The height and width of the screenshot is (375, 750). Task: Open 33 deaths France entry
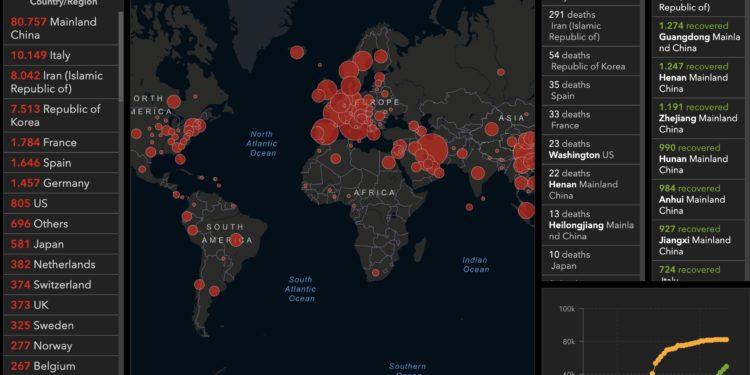tap(591, 120)
